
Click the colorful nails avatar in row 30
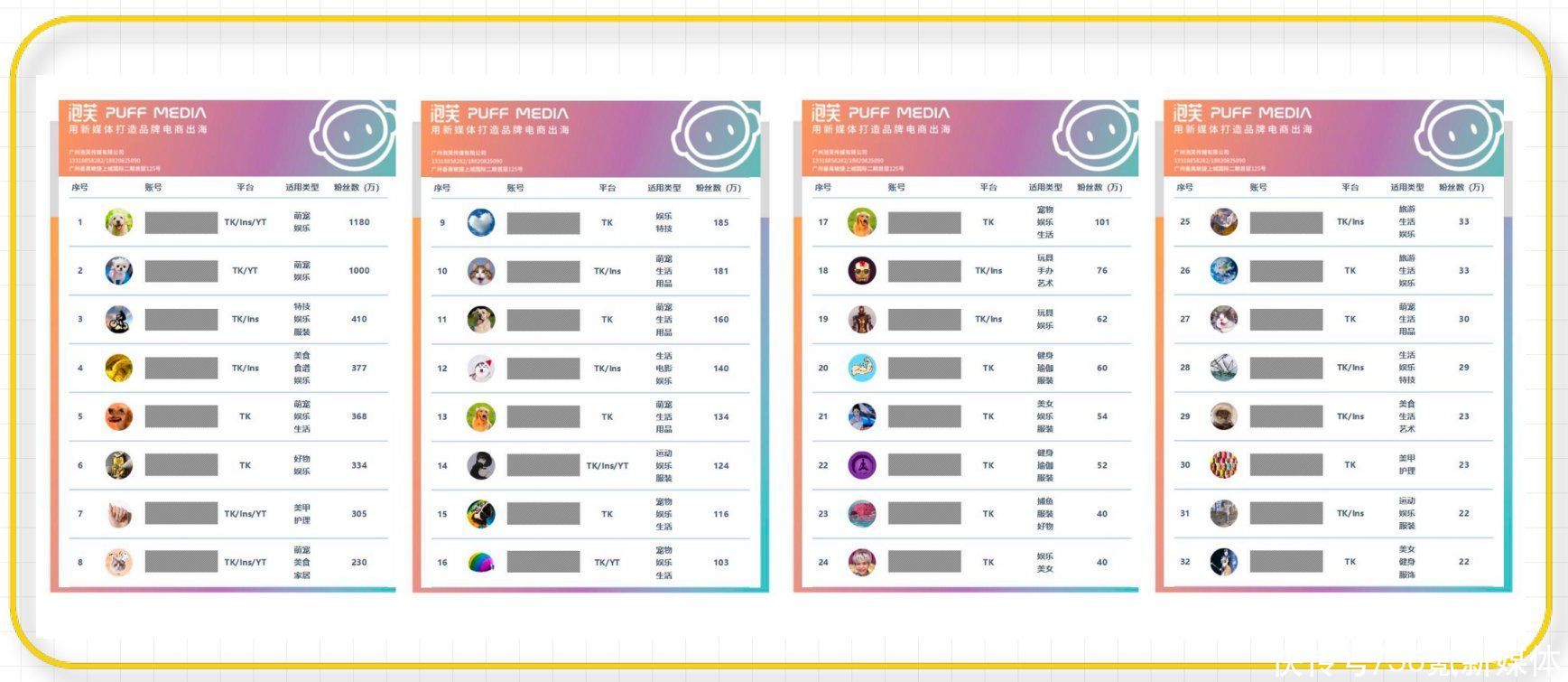click(1224, 465)
